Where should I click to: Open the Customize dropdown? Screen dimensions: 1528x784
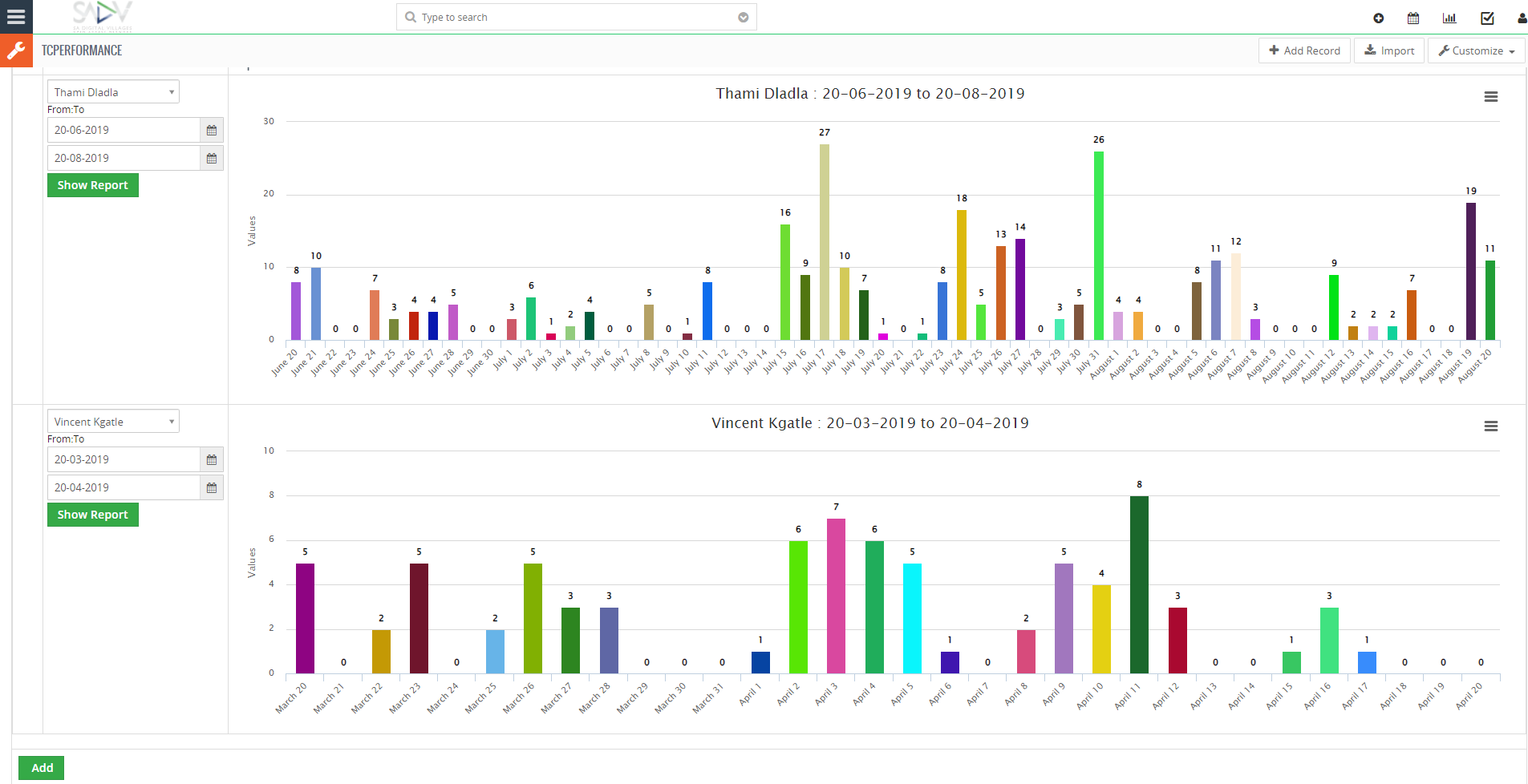click(1476, 51)
